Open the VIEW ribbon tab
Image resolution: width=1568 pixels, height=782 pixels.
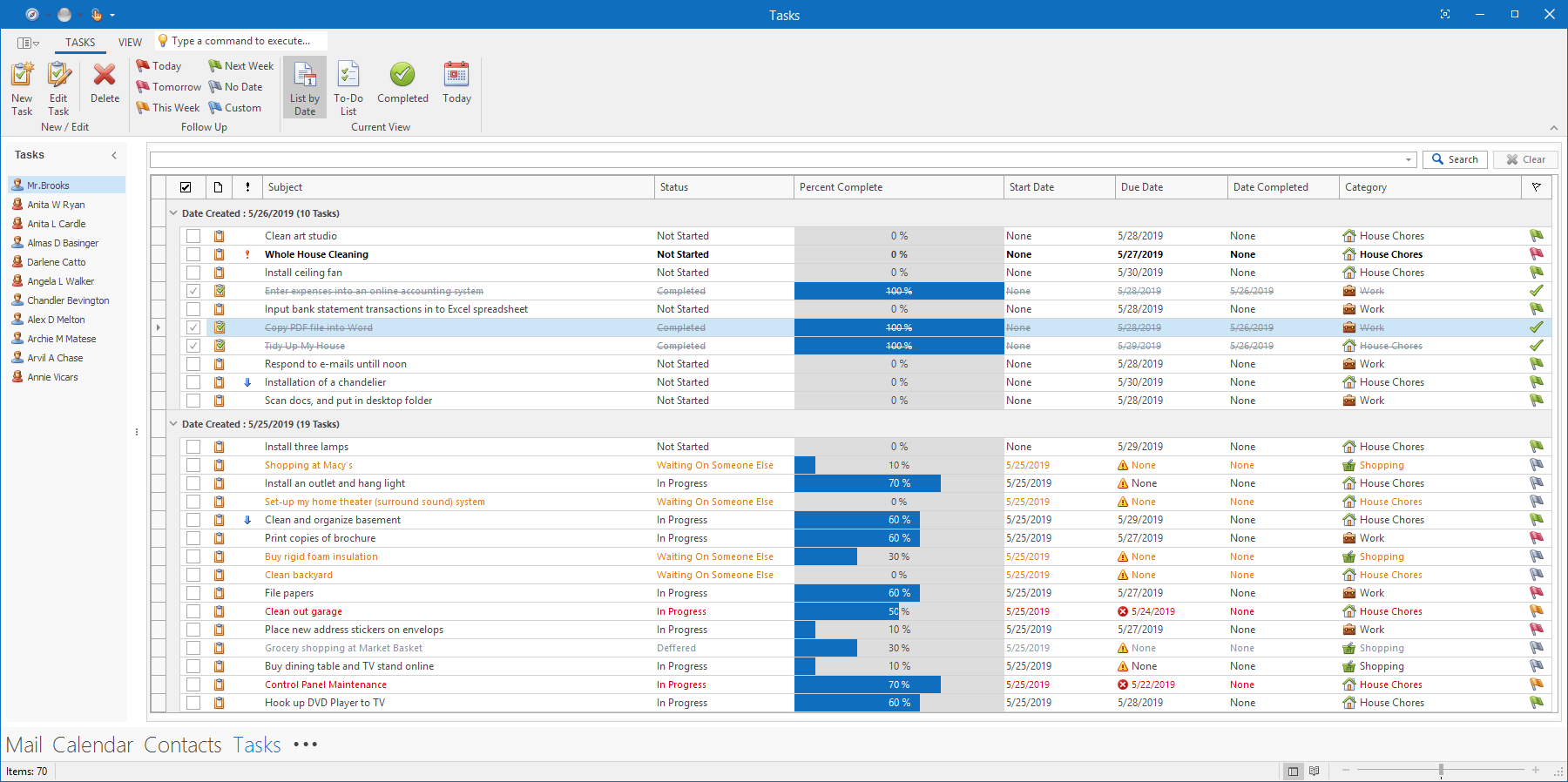130,42
